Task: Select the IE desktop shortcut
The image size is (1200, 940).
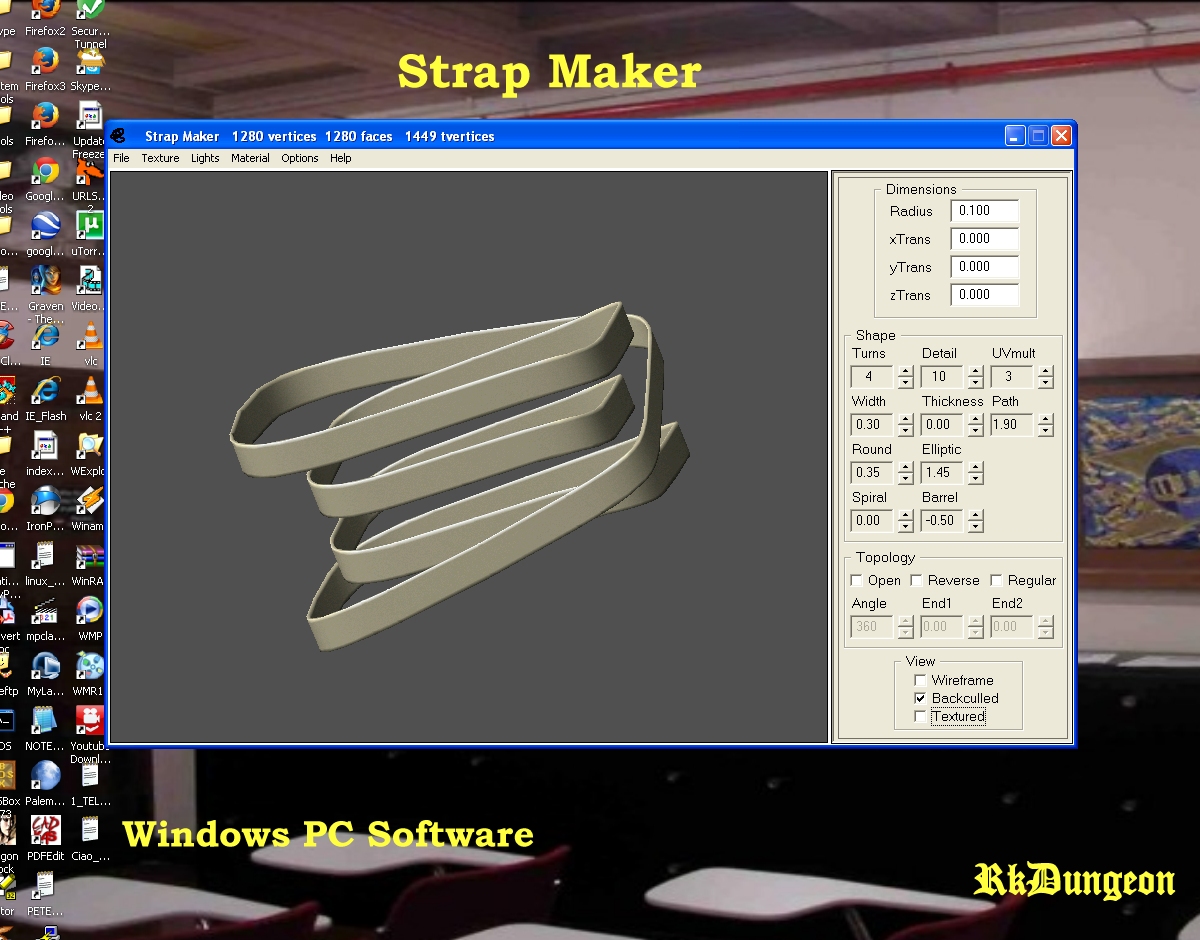Action: (45, 344)
